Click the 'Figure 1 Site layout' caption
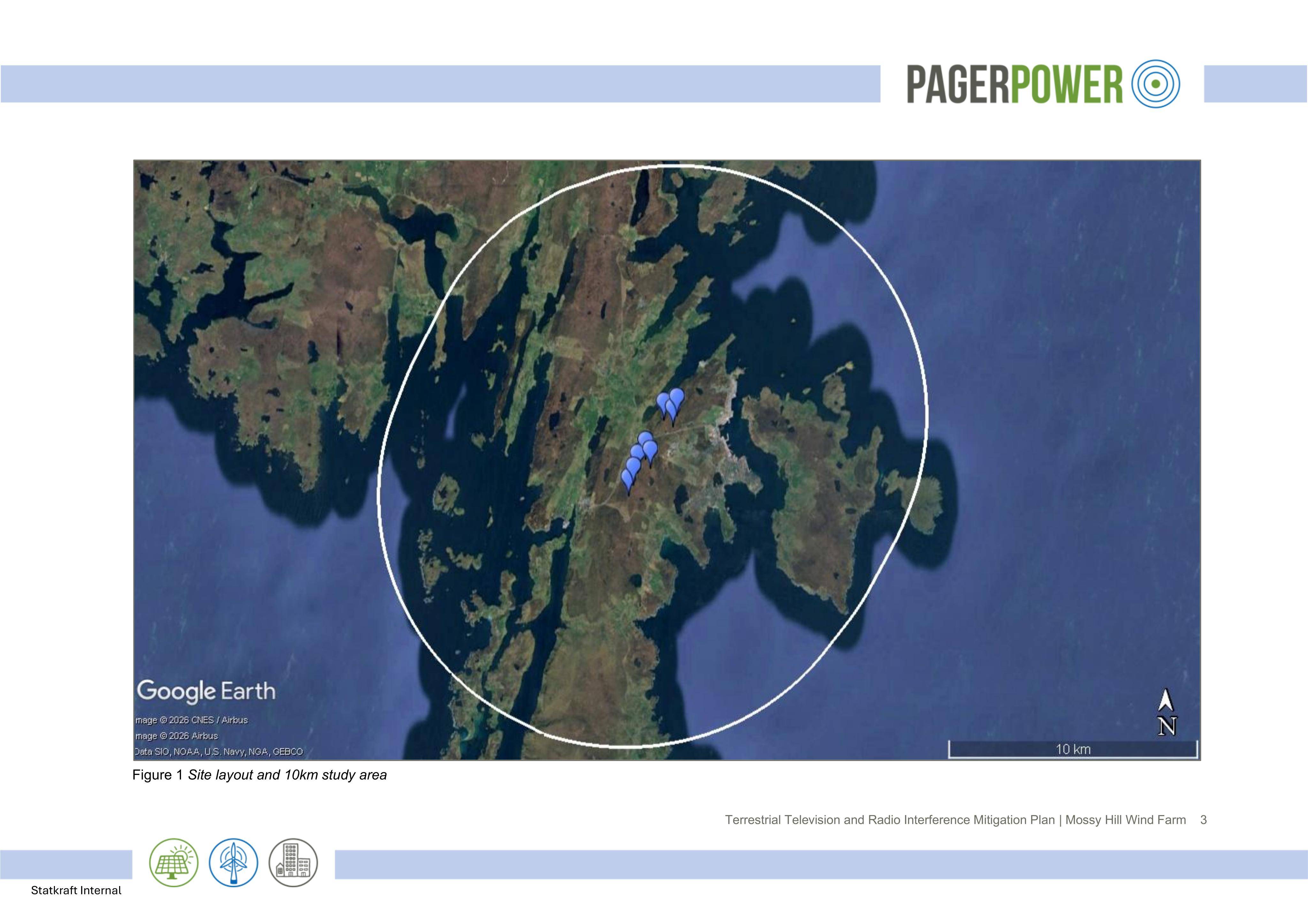 click(259, 775)
